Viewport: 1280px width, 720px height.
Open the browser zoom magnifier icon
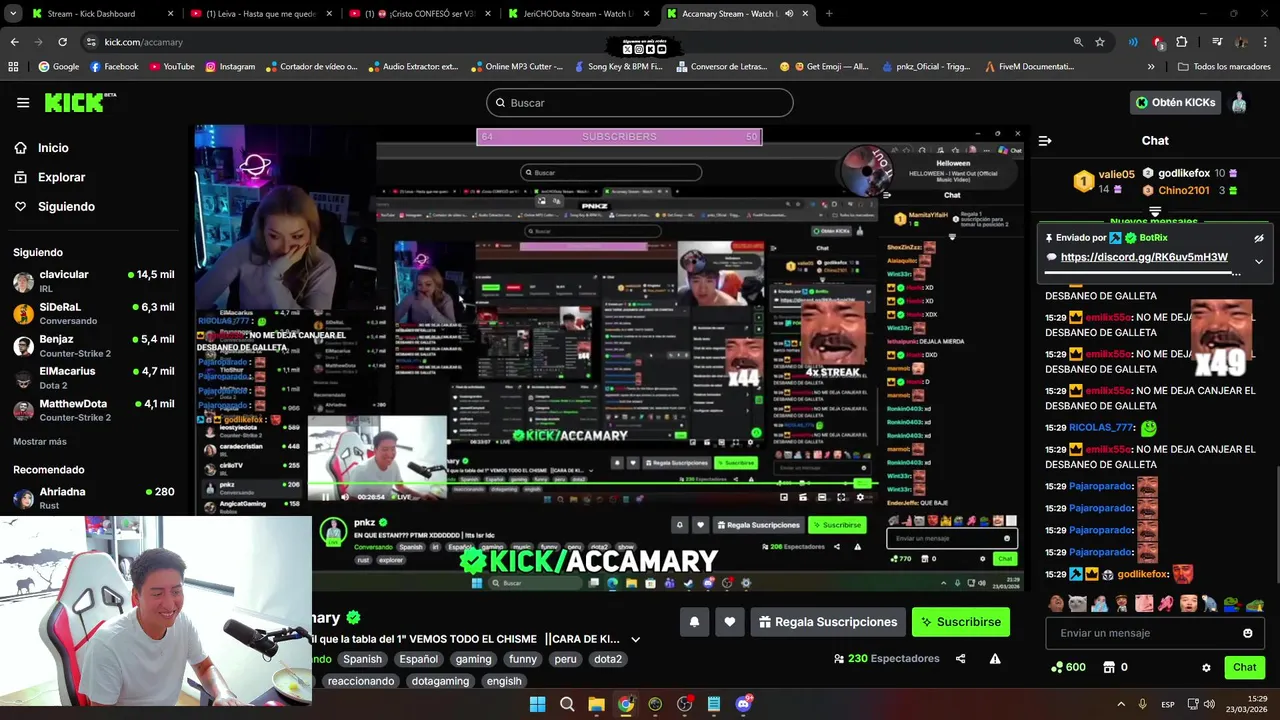(x=1078, y=42)
